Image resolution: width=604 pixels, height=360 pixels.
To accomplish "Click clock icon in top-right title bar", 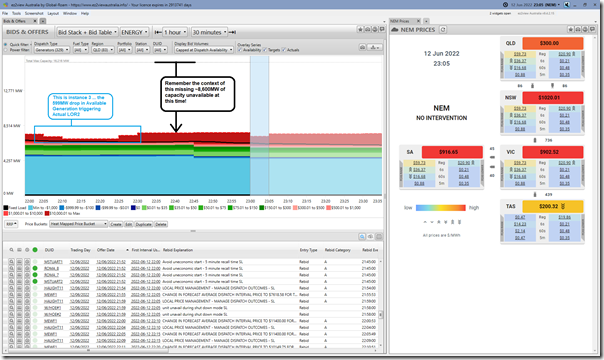I will (505, 5).
